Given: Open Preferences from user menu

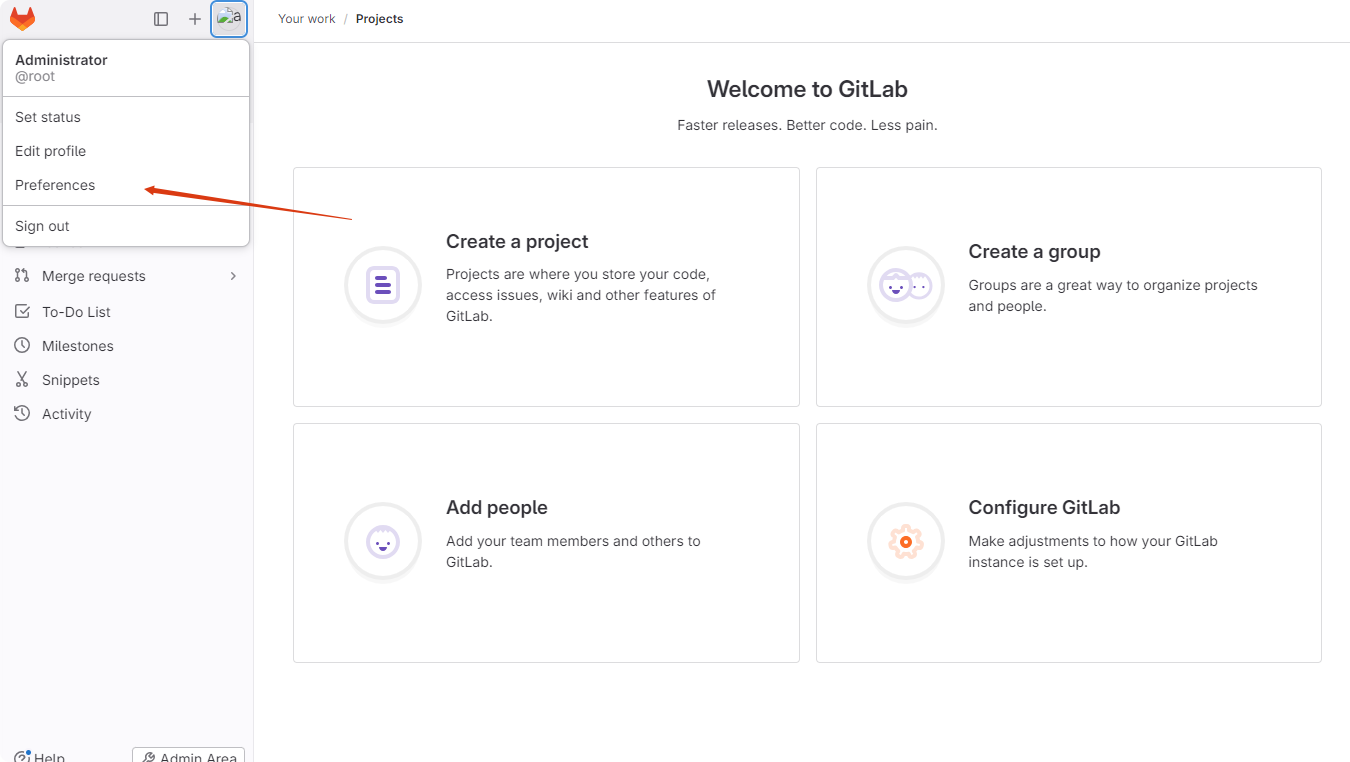Looking at the screenshot, I should click(126, 185).
